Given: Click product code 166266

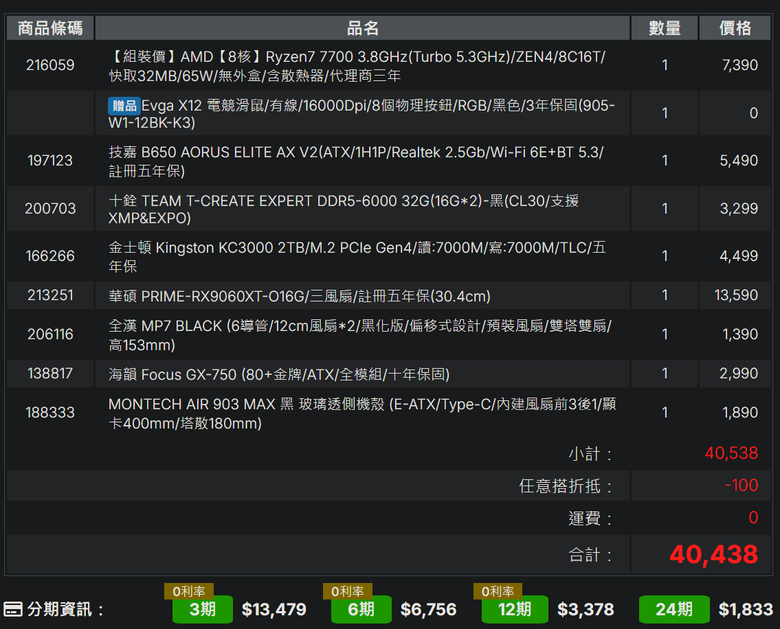Looking at the screenshot, I should 50,256.
